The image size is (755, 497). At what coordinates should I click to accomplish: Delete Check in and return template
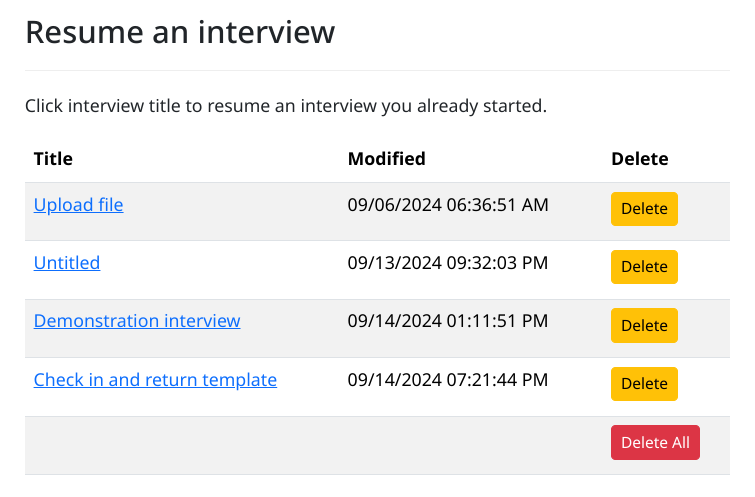tap(644, 384)
